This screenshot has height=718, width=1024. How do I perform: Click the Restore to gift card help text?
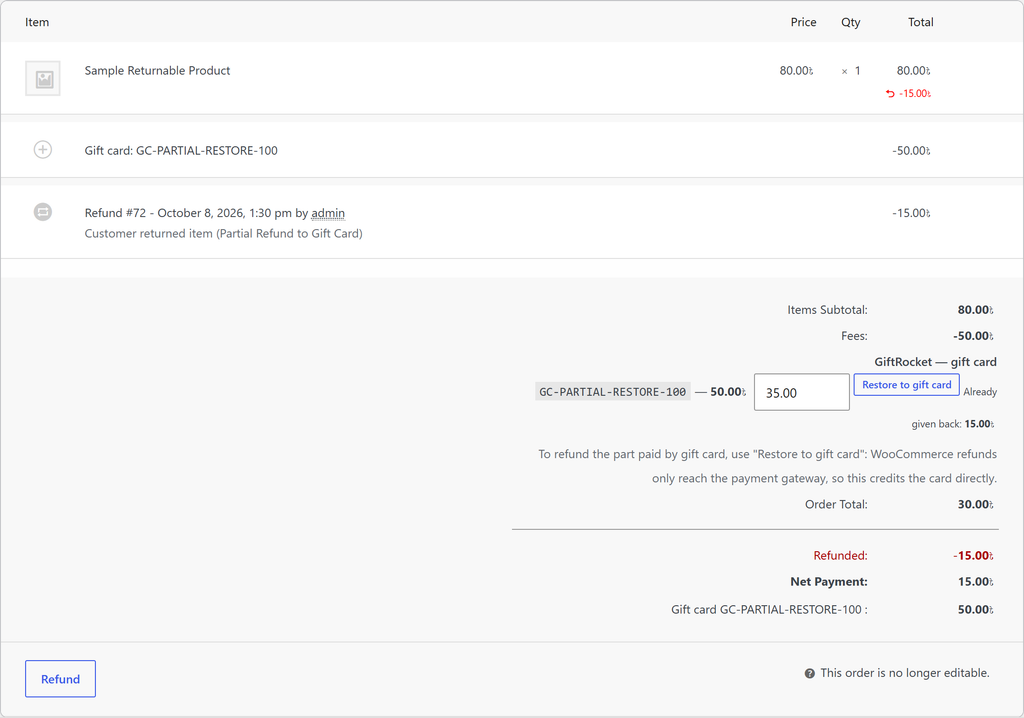[767, 466]
